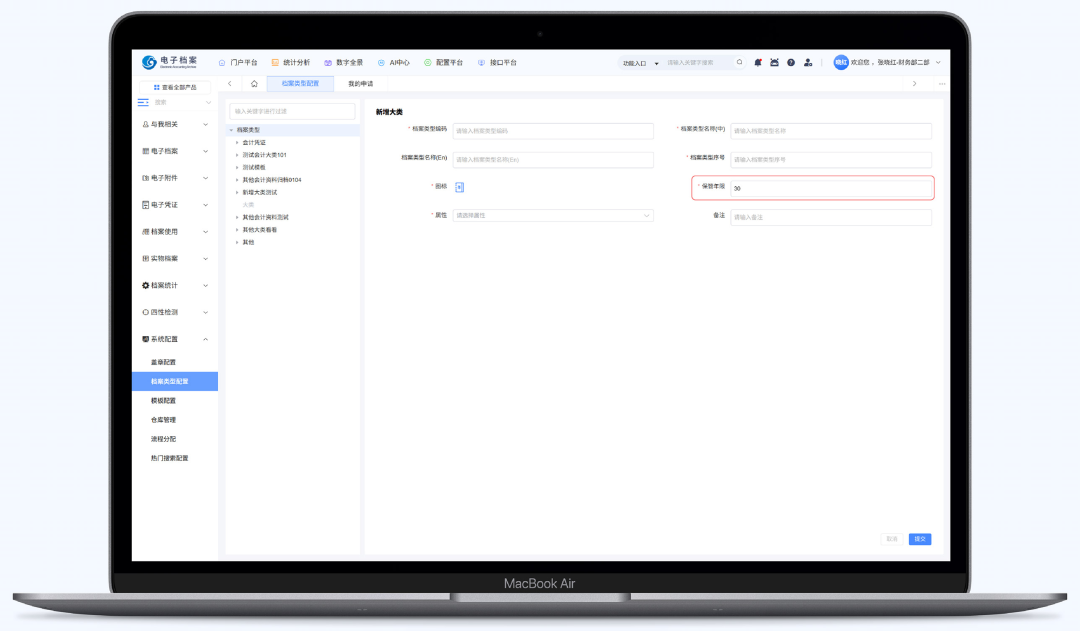Click the 取消 cancel button

(891, 539)
